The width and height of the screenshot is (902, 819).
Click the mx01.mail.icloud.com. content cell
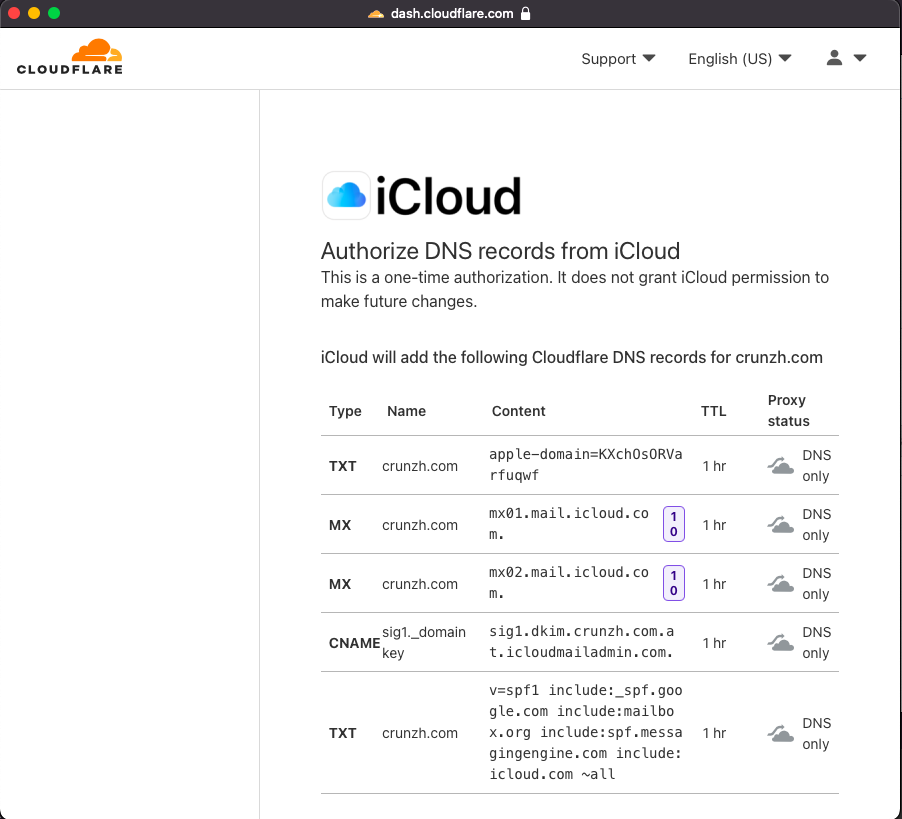(569, 524)
